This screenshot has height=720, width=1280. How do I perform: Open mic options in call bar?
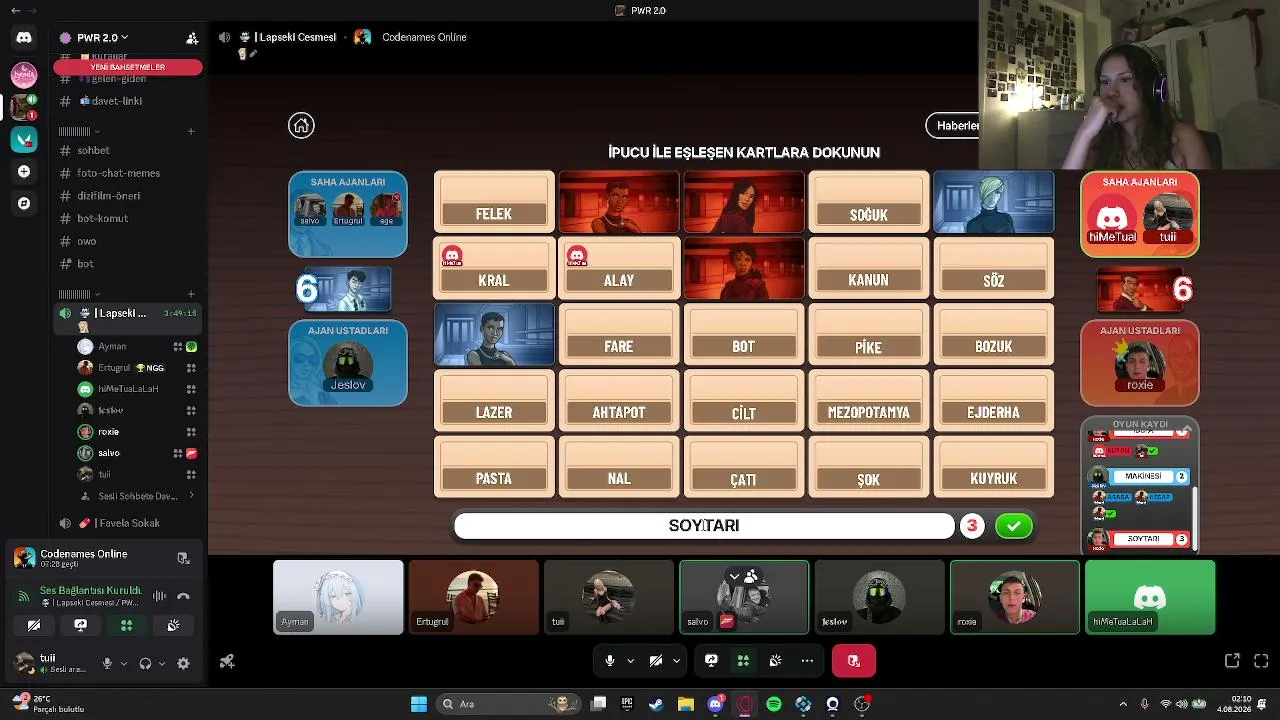pos(630,661)
